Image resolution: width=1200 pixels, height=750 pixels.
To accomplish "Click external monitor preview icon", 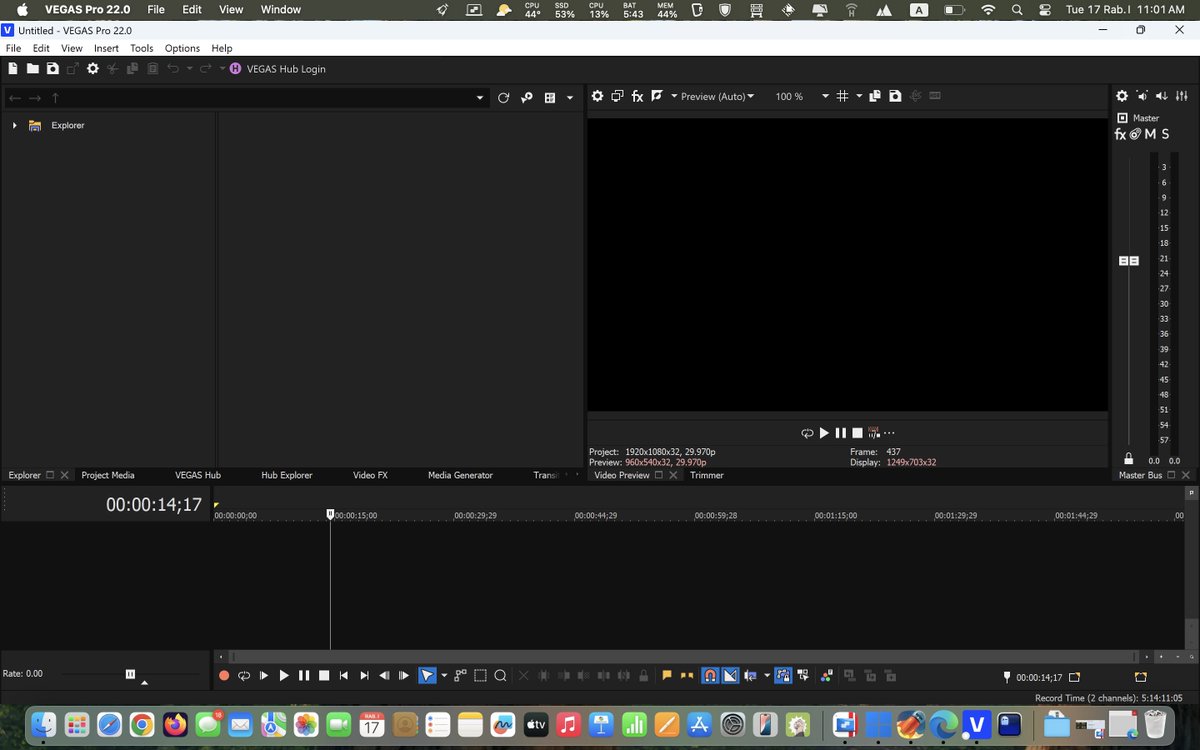I will pyautogui.click(x=617, y=96).
